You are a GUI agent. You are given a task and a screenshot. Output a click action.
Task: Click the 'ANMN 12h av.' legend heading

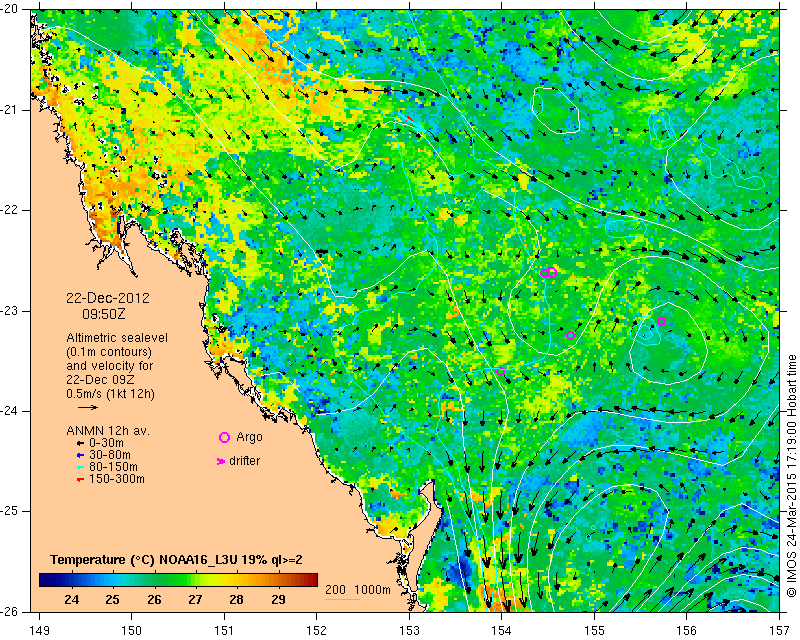click(x=108, y=431)
